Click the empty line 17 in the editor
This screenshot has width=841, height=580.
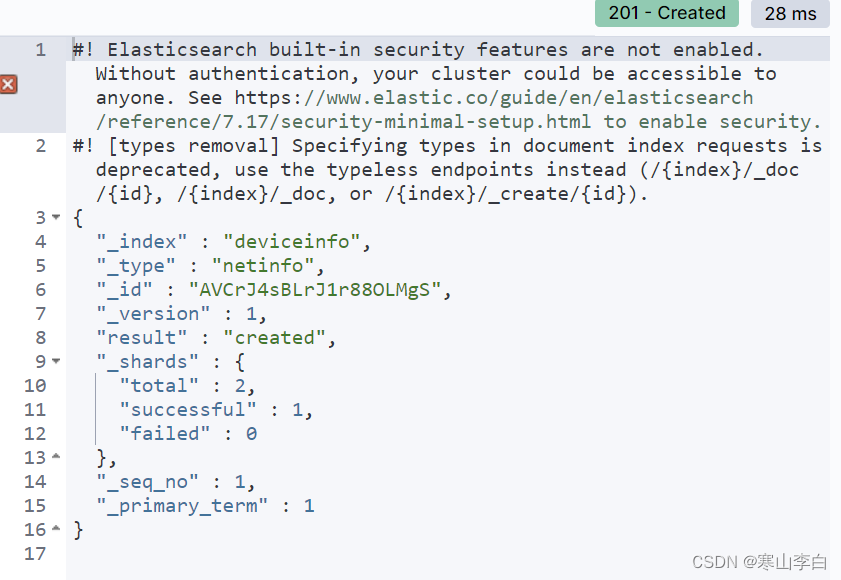pyautogui.click(x=448, y=553)
